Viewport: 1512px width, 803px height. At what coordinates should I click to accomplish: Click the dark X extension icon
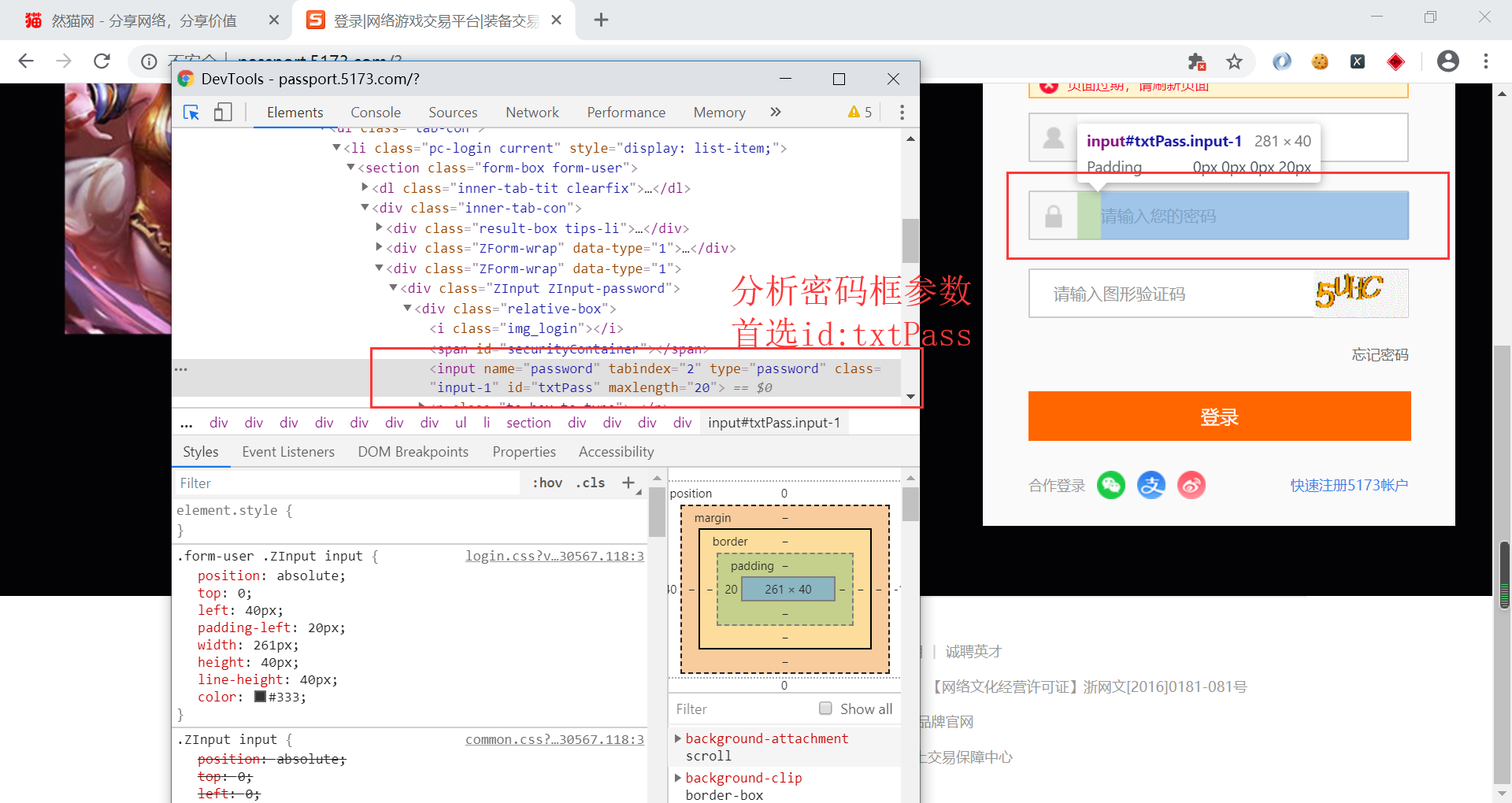click(1358, 61)
